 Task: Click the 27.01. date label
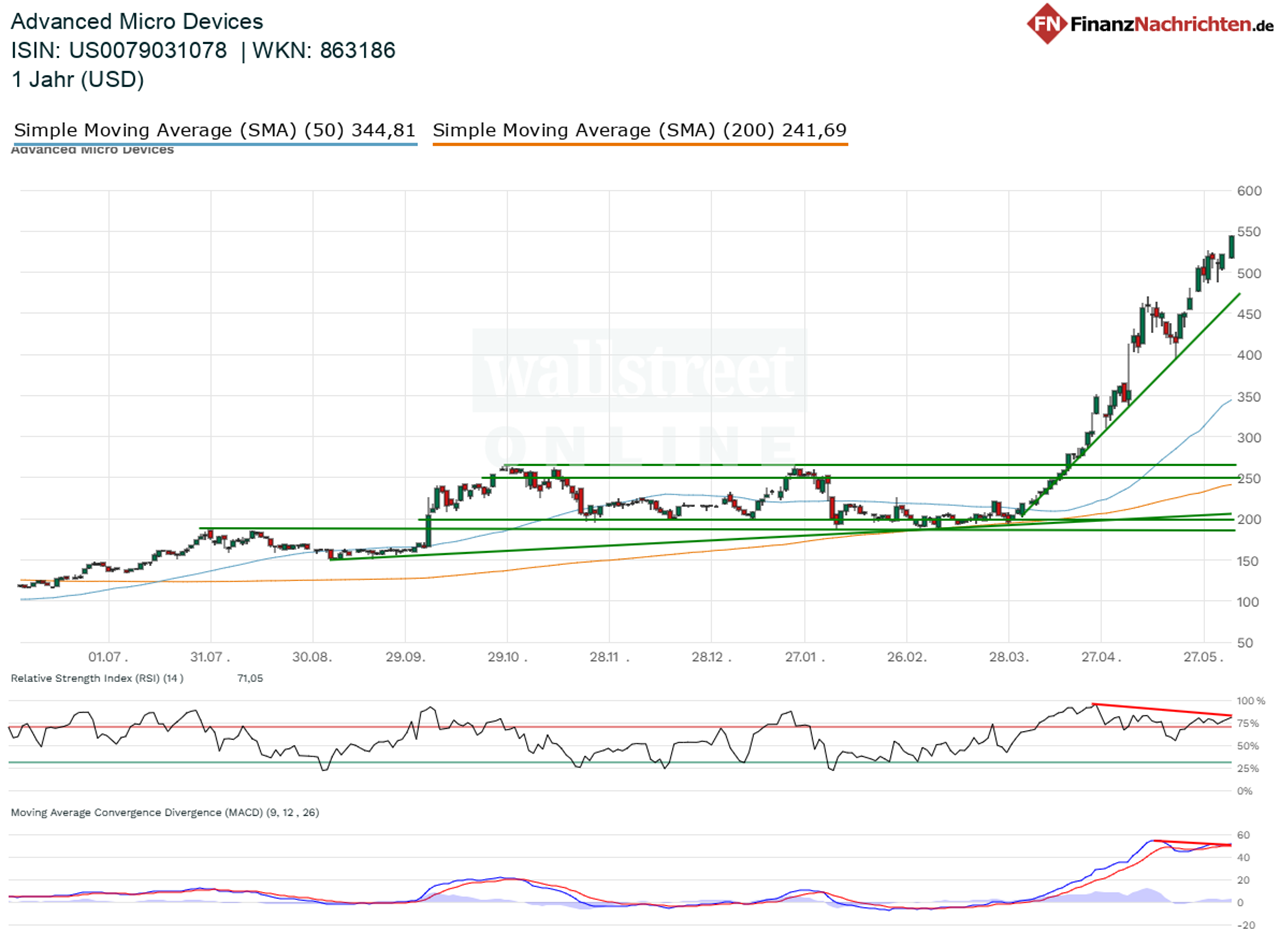point(805,657)
